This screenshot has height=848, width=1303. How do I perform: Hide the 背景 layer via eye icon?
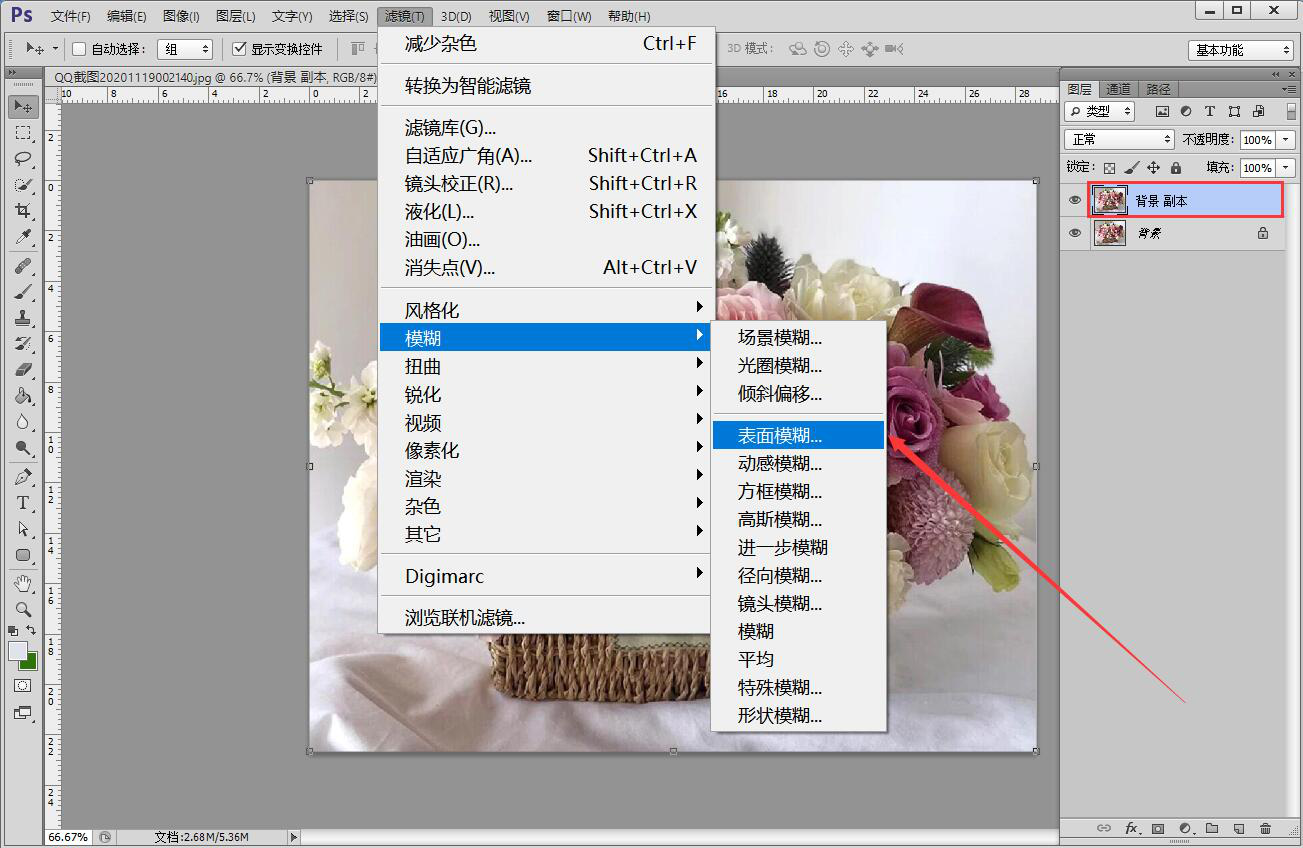click(1075, 233)
